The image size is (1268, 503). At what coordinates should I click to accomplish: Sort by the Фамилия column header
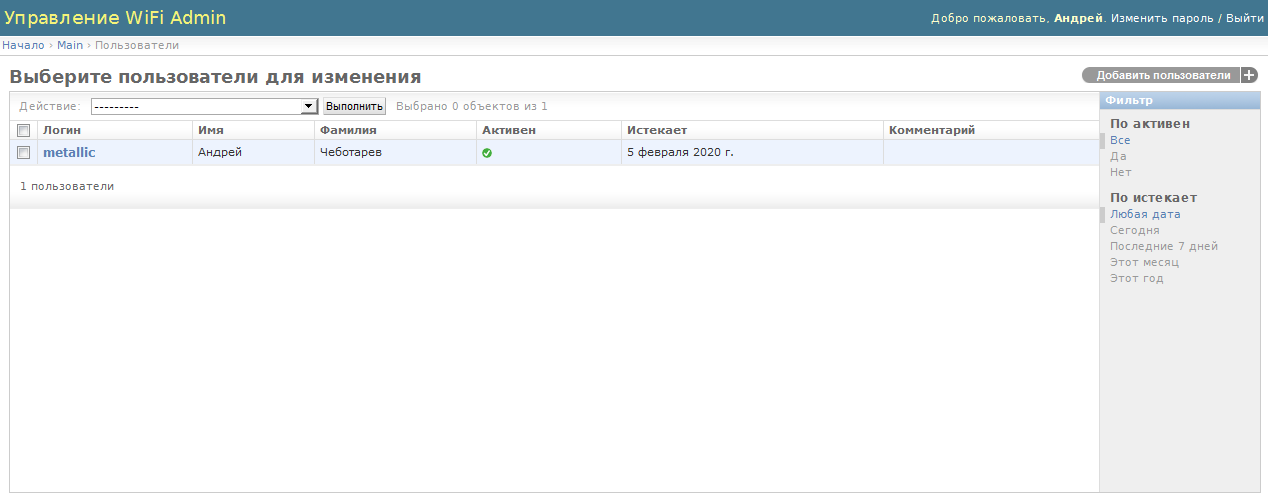[x=347, y=130]
